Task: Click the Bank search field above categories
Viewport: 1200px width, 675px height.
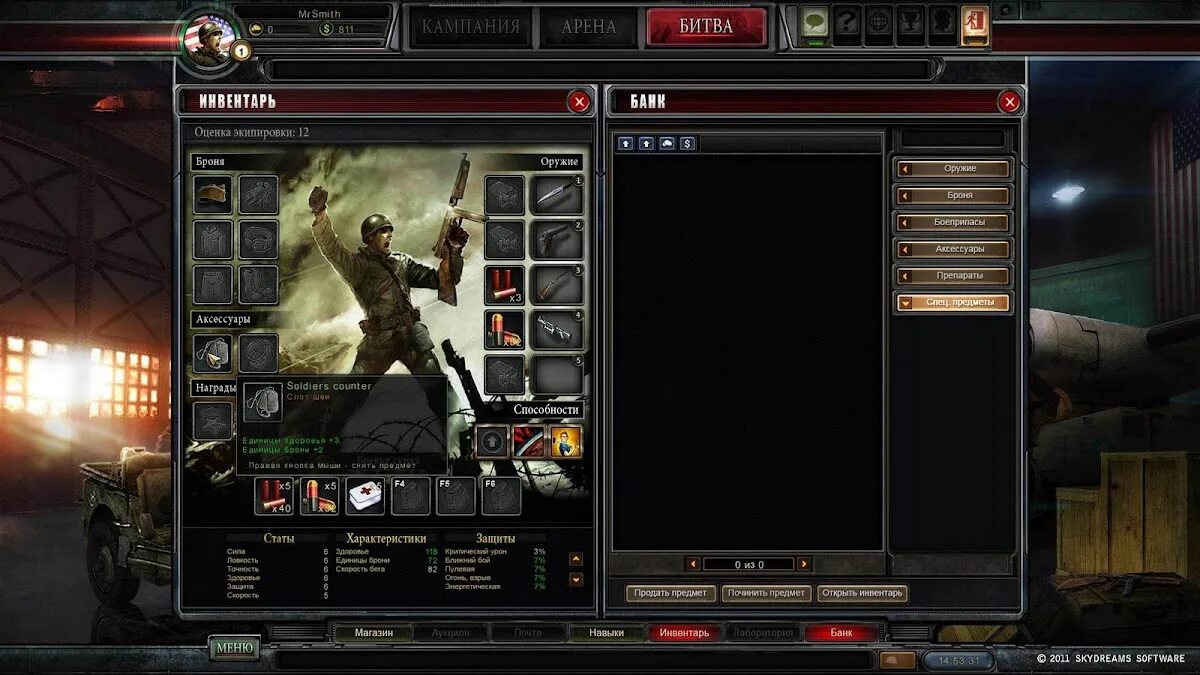Action: click(953, 139)
